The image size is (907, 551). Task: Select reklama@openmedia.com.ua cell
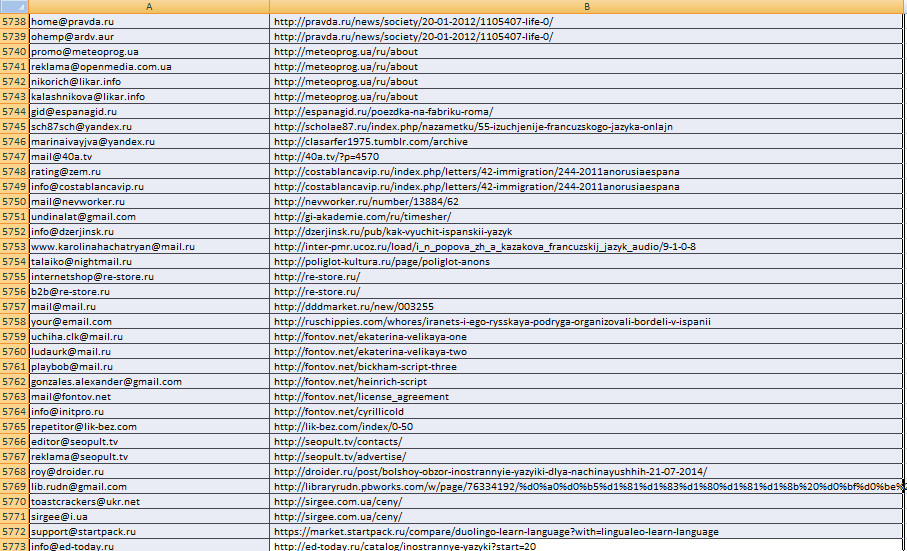click(149, 66)
